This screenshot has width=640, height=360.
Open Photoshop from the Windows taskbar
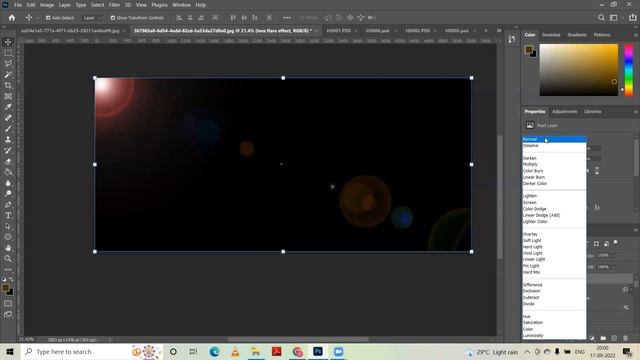click(x=318, y=352)
